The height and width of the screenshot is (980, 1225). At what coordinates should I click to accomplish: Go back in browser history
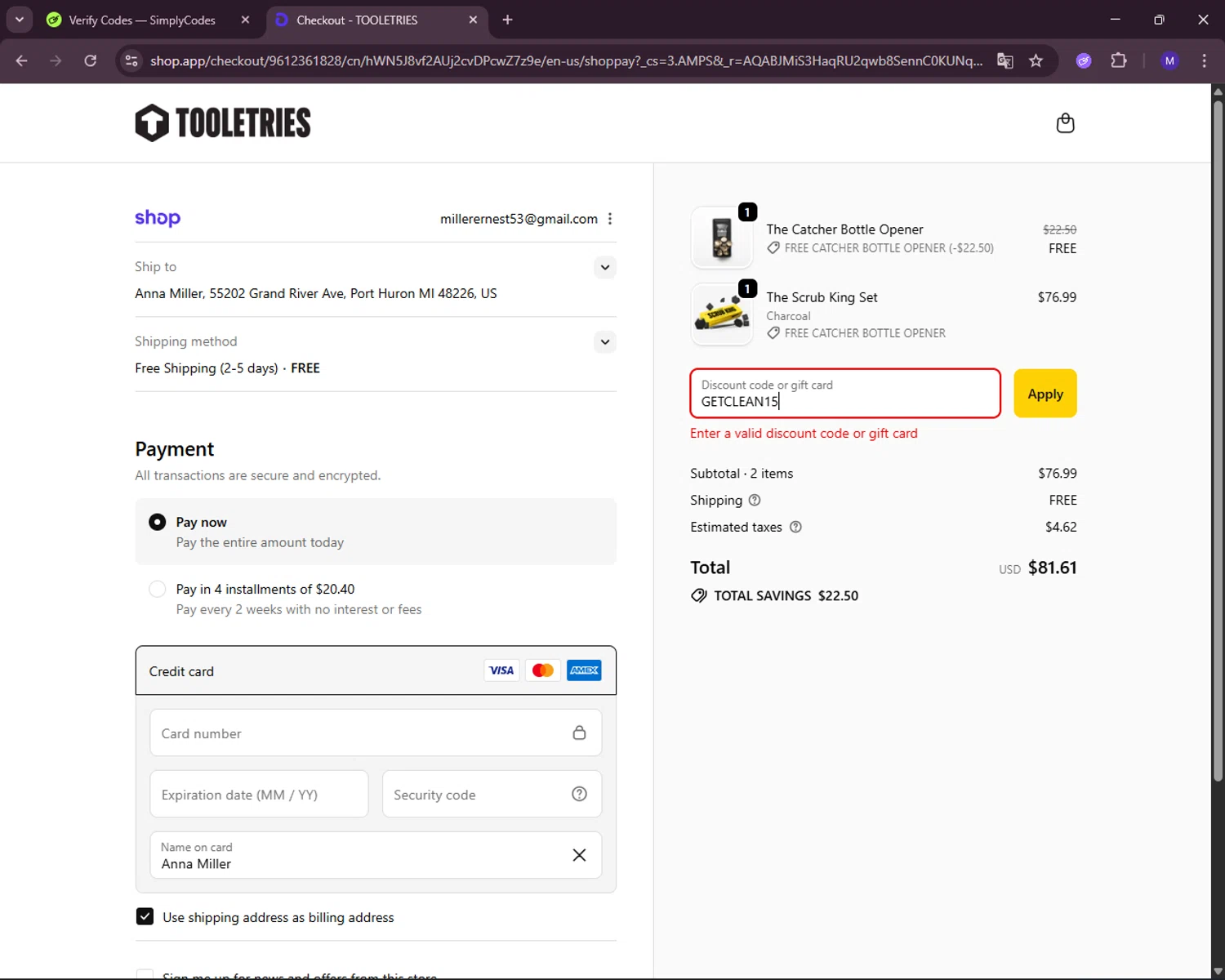tap(22, 60)
